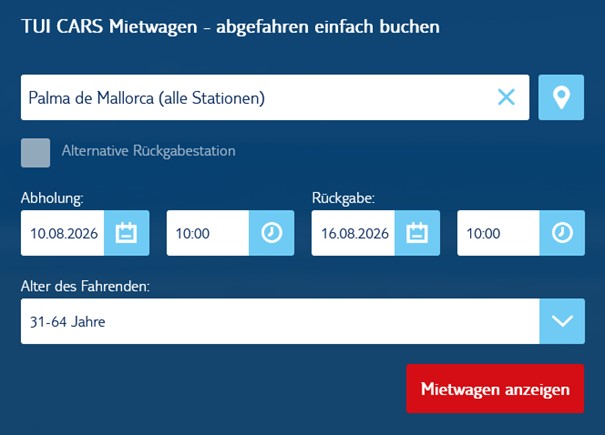Clear the Palma de Mallorca location text
The image size is (605, 435).
[506, 97]
